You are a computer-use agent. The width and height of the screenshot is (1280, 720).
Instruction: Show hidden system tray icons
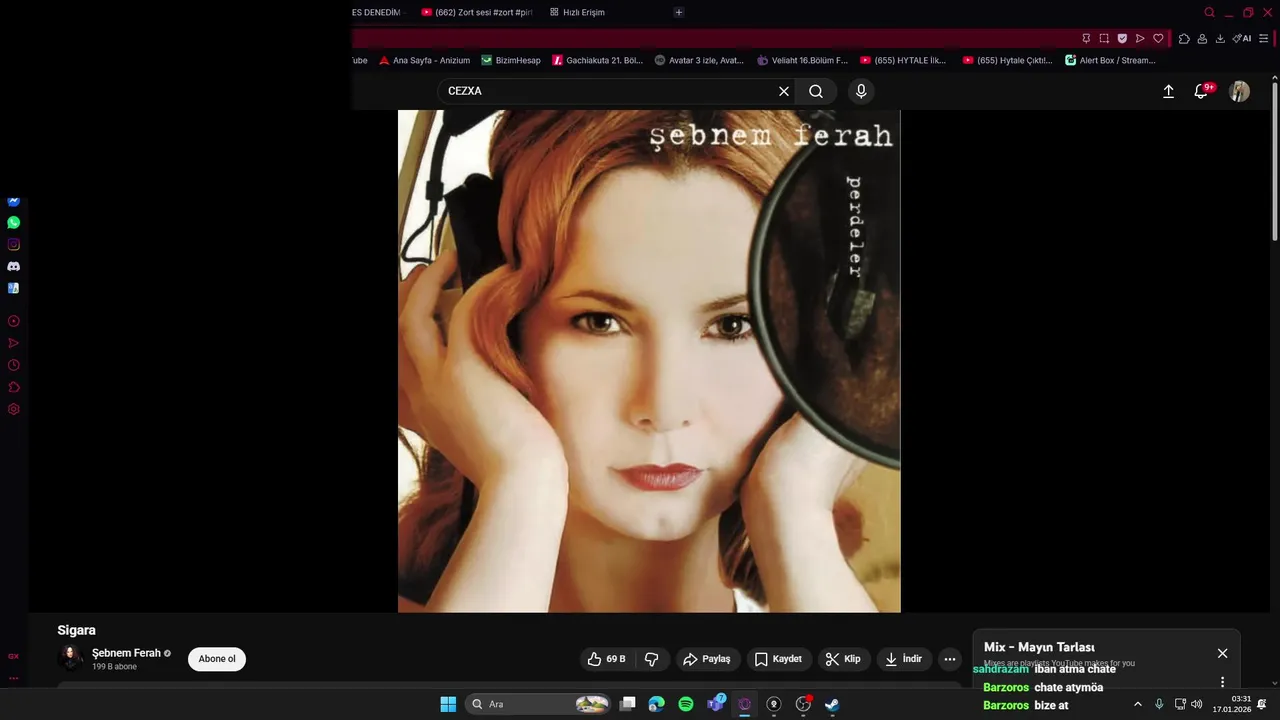(x=1137, y=704)
